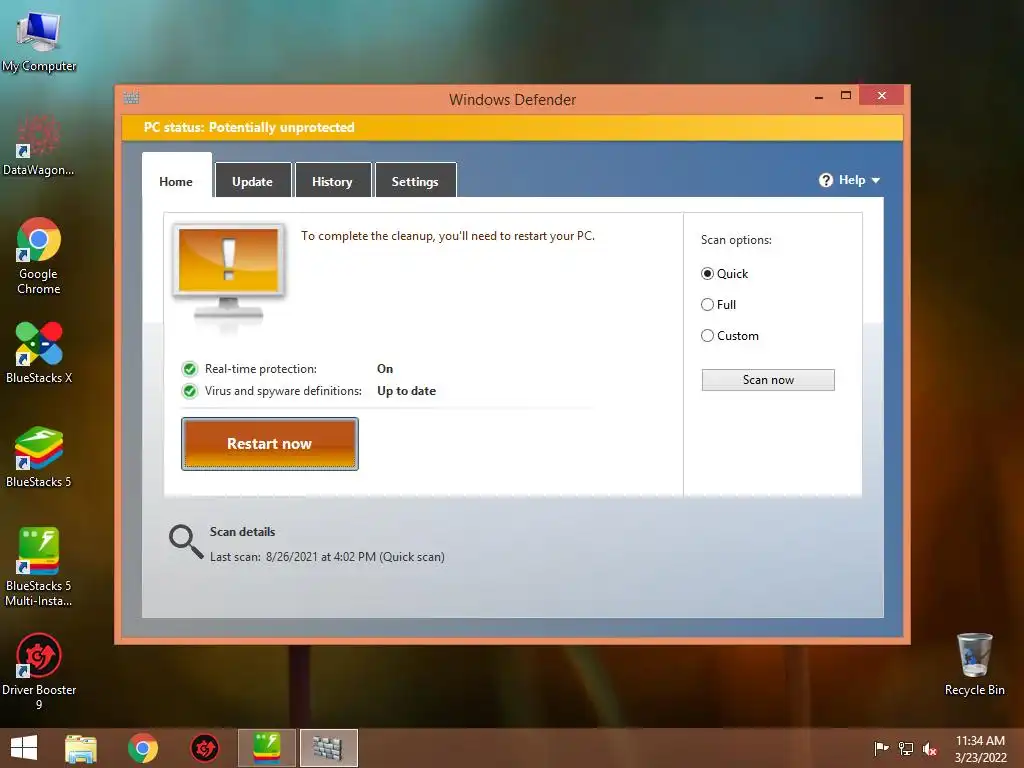Select the Quick scan option
The image size is (1024, 768).
click(707, 274)
